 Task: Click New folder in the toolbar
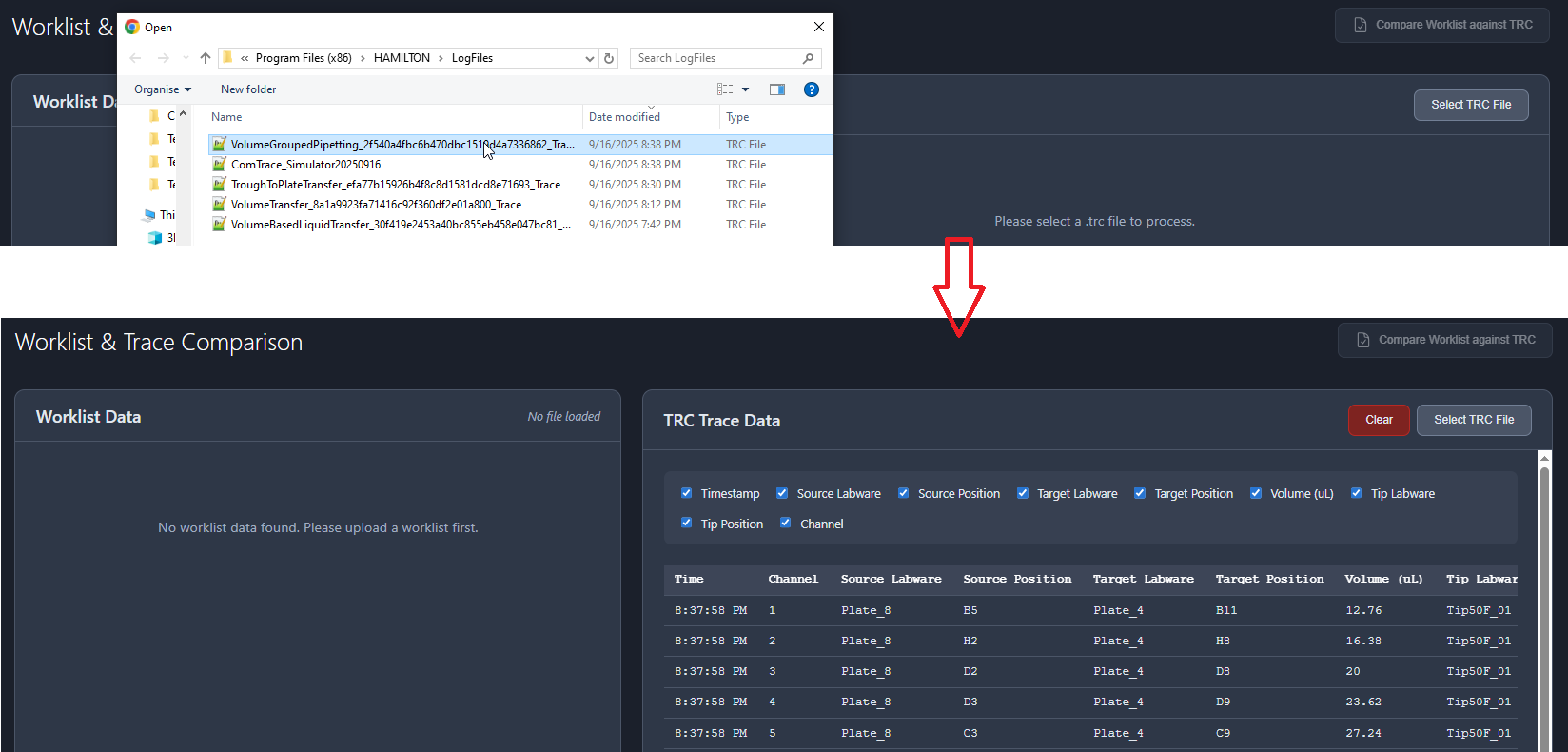248,89
